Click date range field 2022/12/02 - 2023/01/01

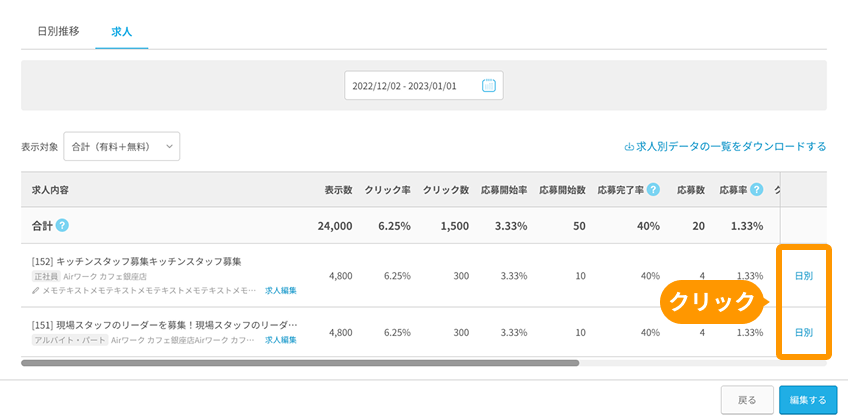[x=423, y=85]
